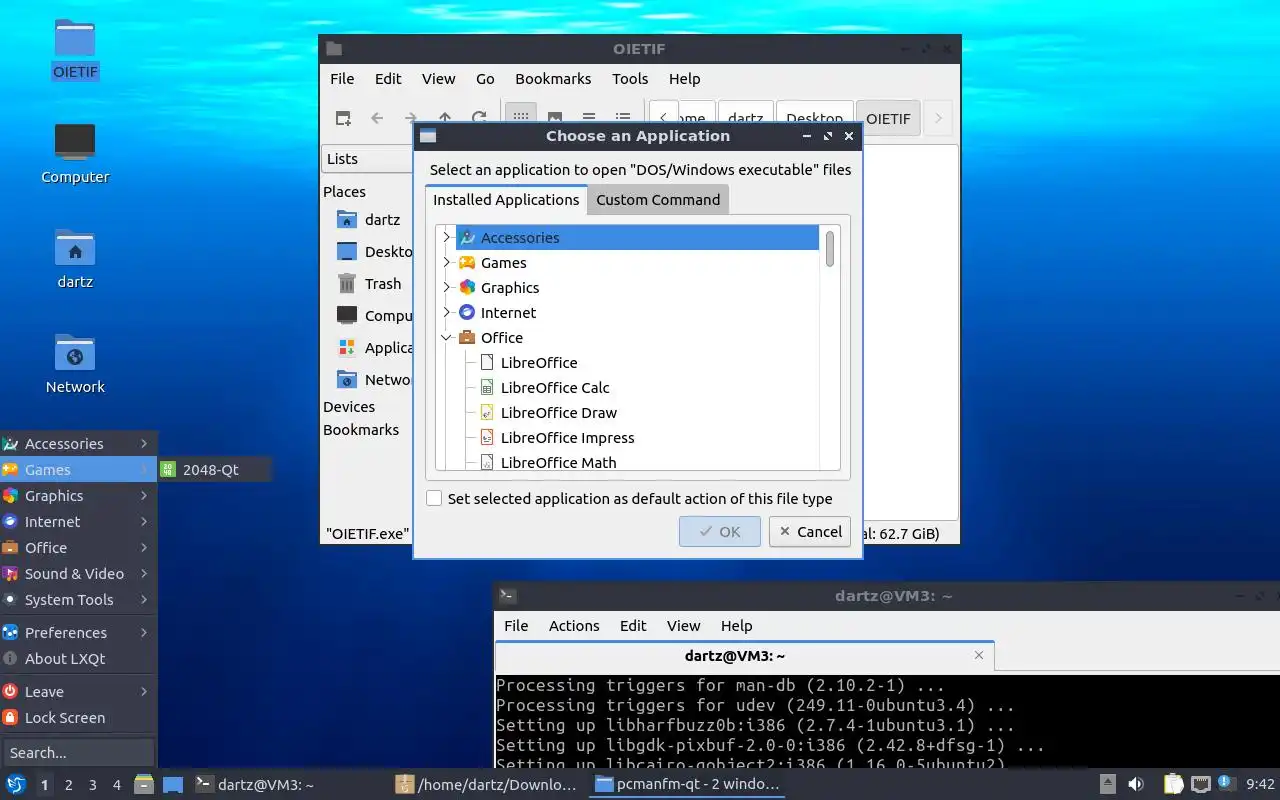Switch to workspace 3 in pager
Screen dimensions: 1280x800
pyautogui.click(x=93, y=784)
